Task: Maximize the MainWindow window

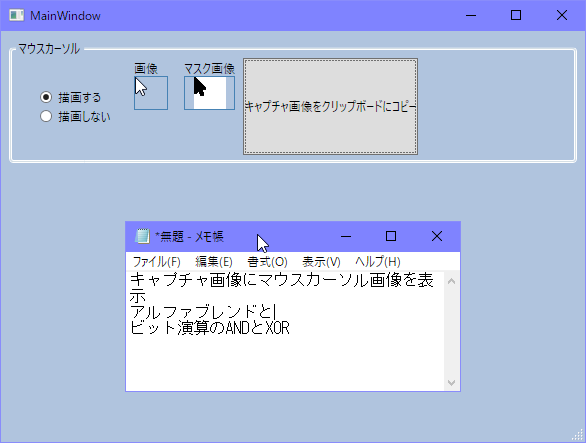Action: (516, 15)
